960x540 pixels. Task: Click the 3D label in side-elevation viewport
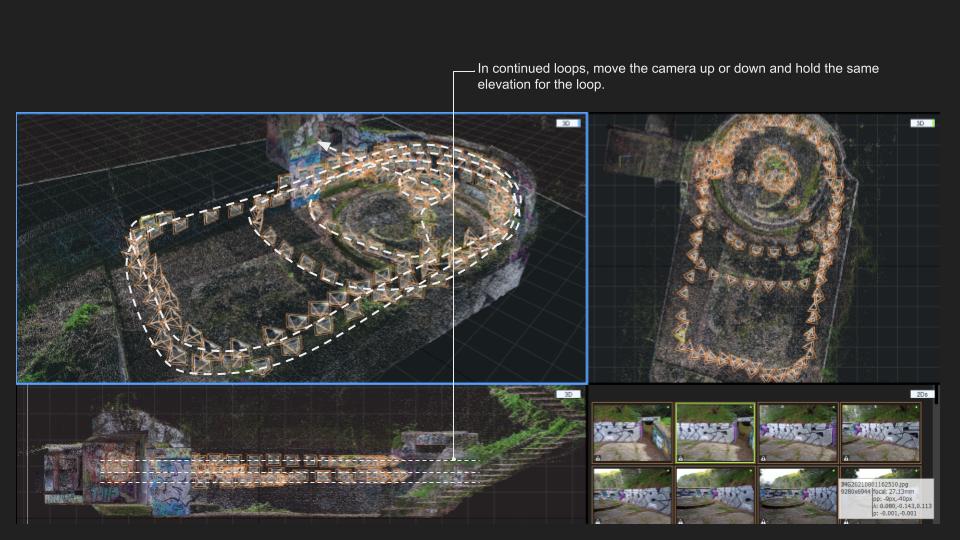[x=568, y=395]
